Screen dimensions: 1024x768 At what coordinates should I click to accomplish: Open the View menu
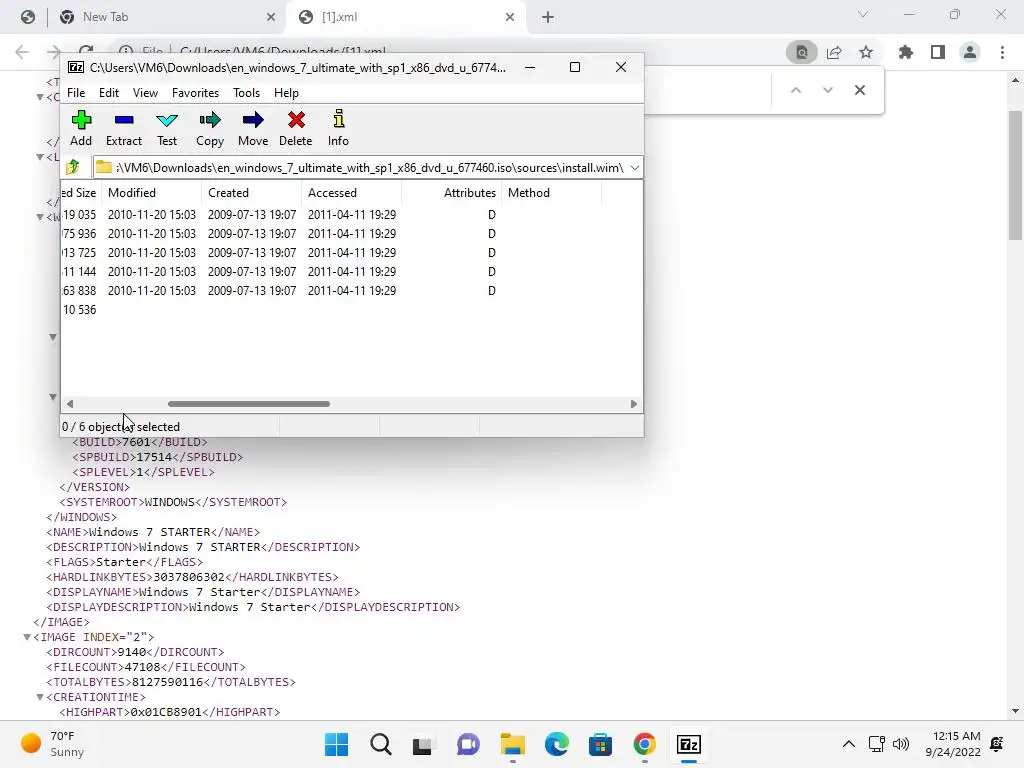click(145, 93)
